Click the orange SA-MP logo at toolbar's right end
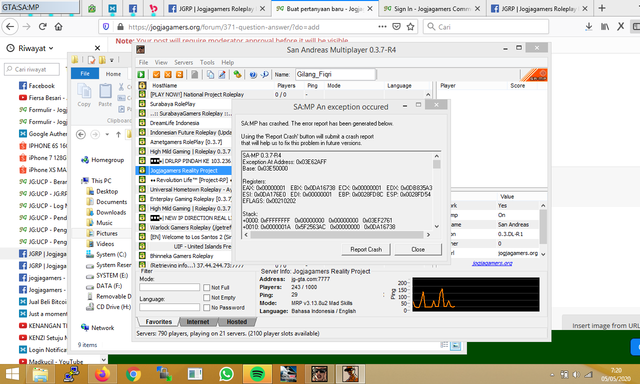640x384 pixels. pyautogui.click(x=535, y=75)
